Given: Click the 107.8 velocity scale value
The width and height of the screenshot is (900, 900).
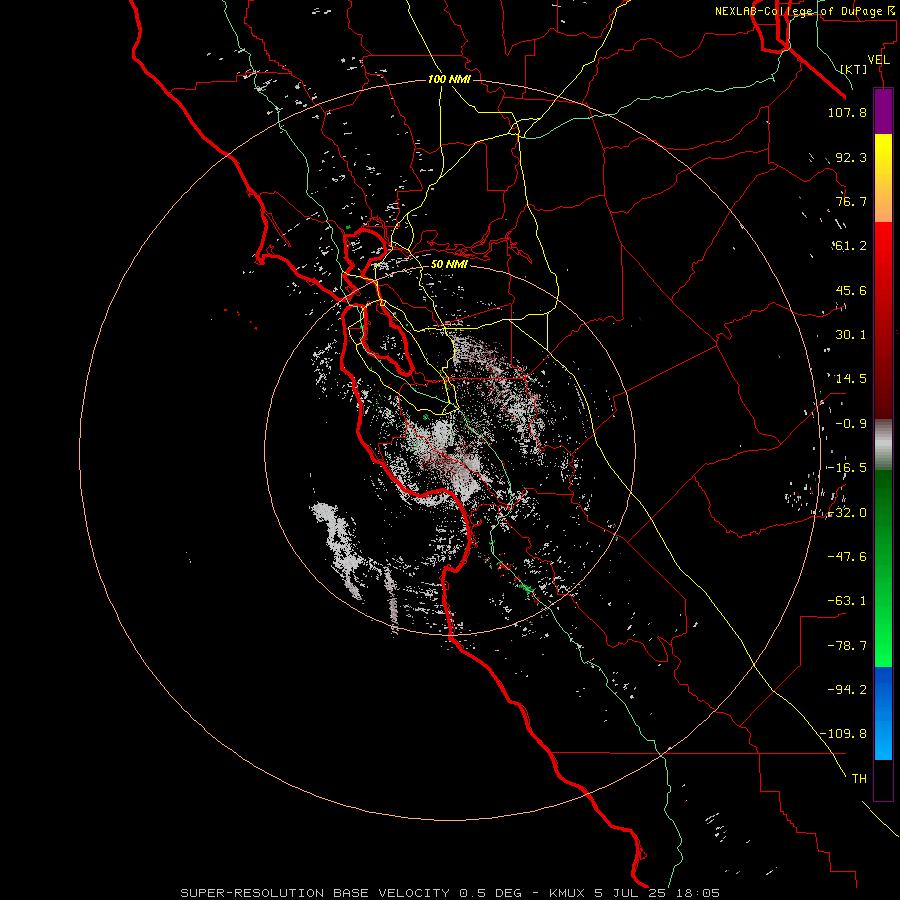Looking at the screenshot, I should [x=847, y=112].
